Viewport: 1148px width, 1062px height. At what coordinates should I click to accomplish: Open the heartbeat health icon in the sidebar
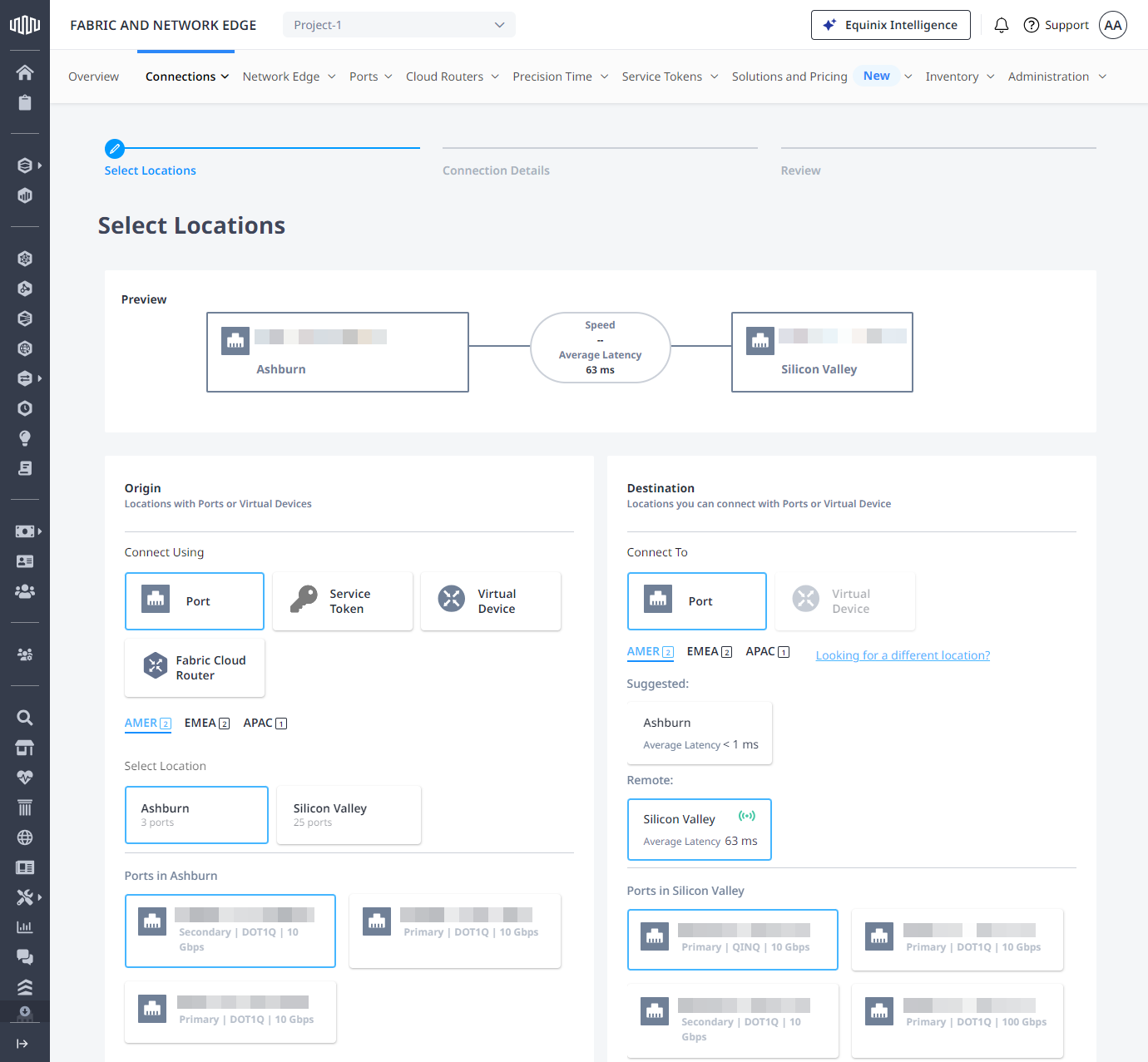pyautogui.click(x=25, y=778)
